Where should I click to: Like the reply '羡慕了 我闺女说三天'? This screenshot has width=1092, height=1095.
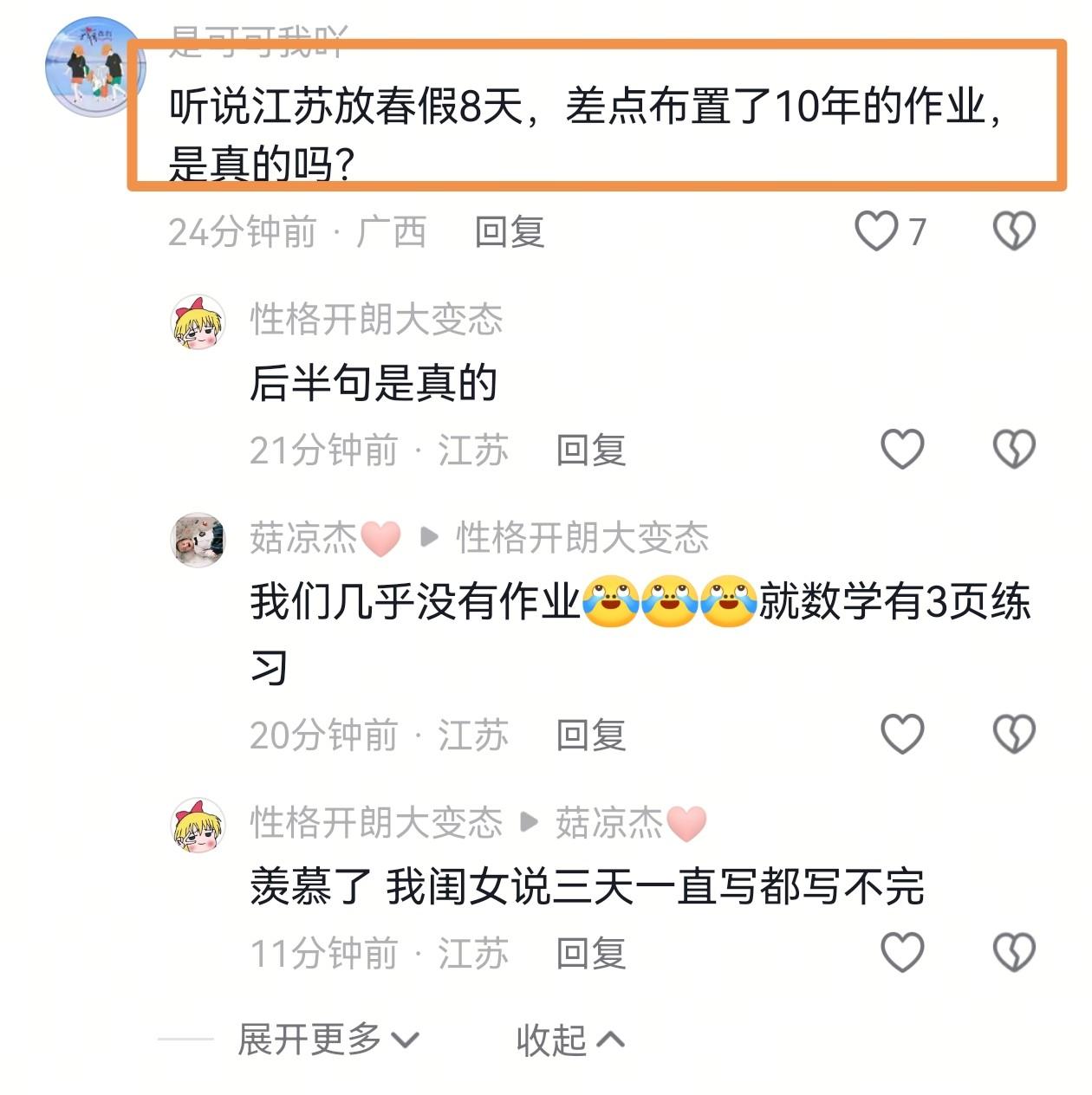pos(902,952)
